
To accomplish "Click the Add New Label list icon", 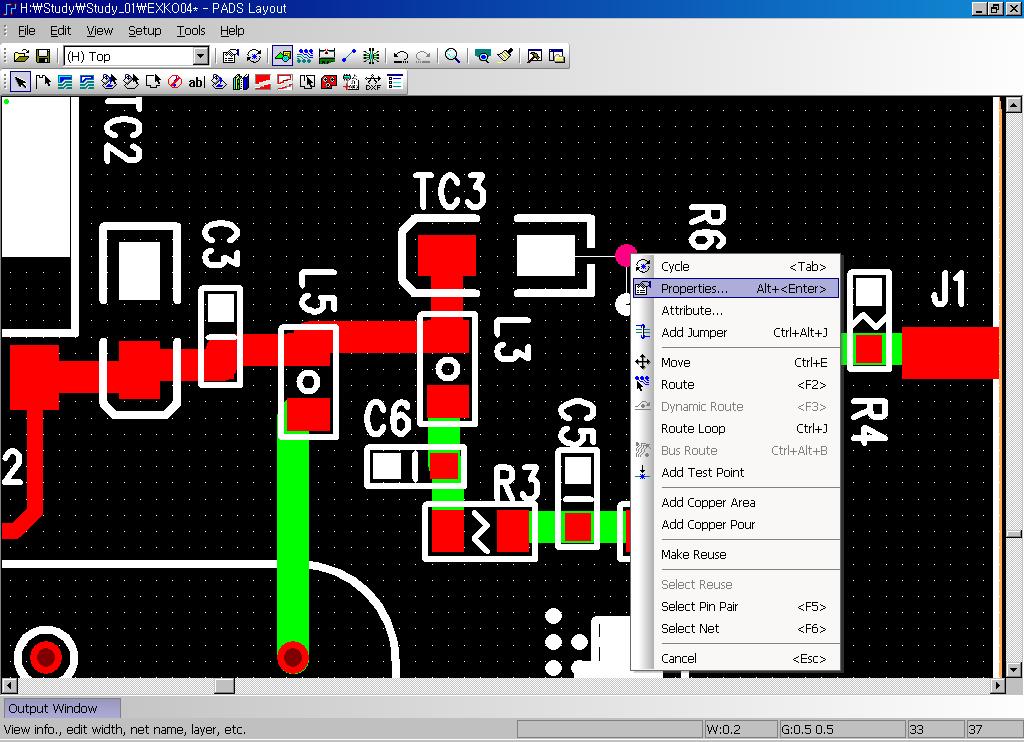I will [395, 82].
